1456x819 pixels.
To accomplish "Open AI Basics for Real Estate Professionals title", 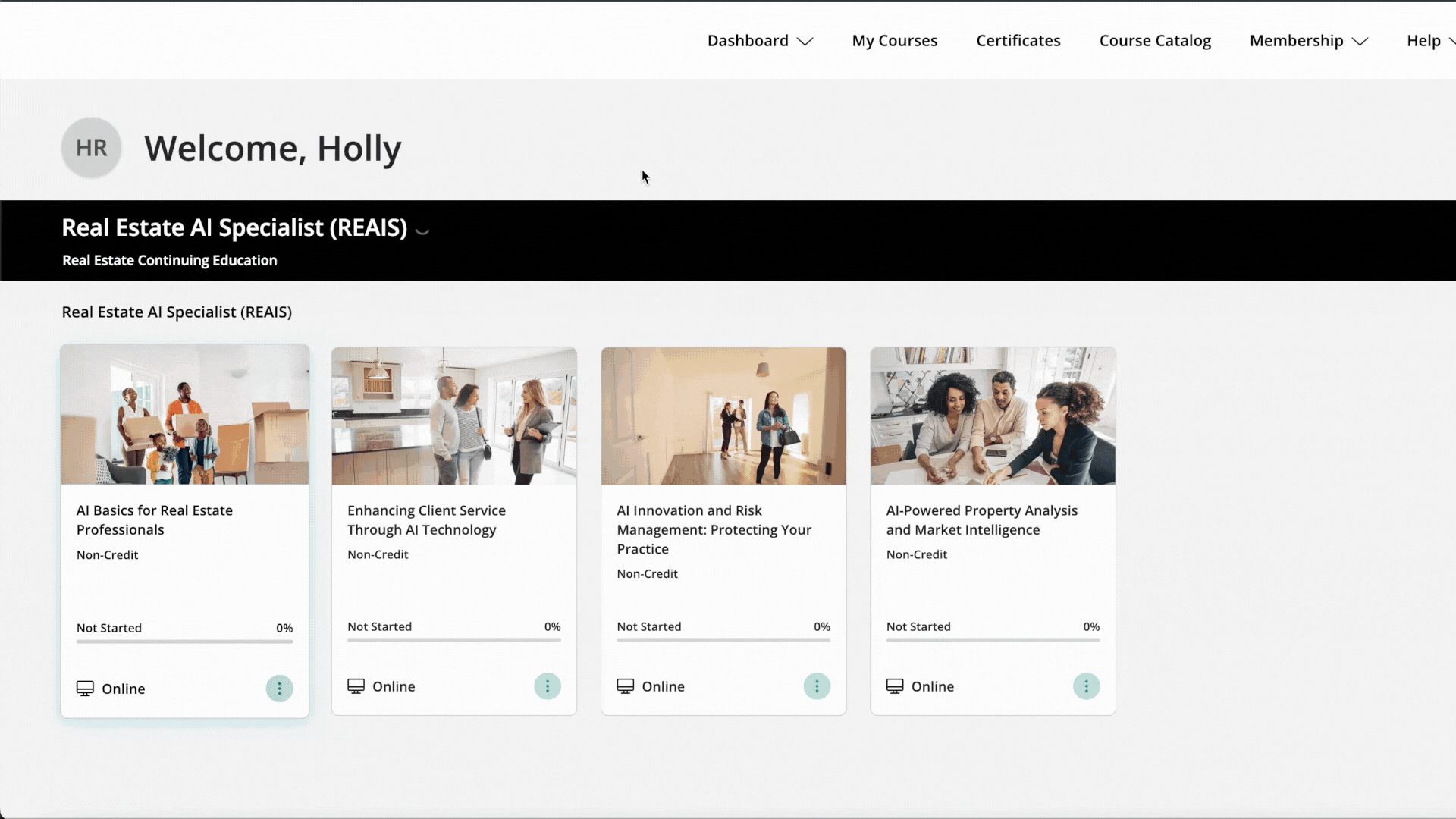I will [155, 520].
